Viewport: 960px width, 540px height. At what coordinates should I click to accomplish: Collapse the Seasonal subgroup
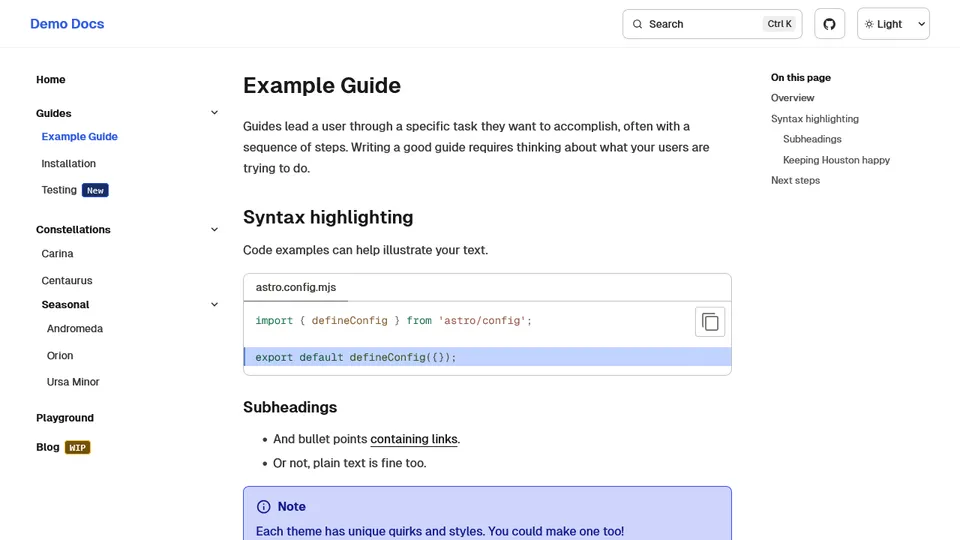(214, 305)
